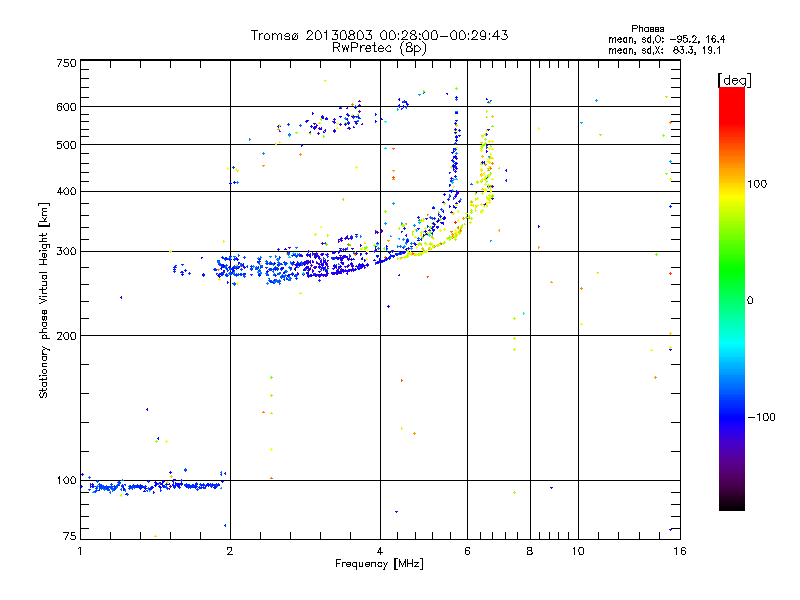Click the x-axis '10' tick label
Viewport: 800px width, 600px height.
pos(578,551)
